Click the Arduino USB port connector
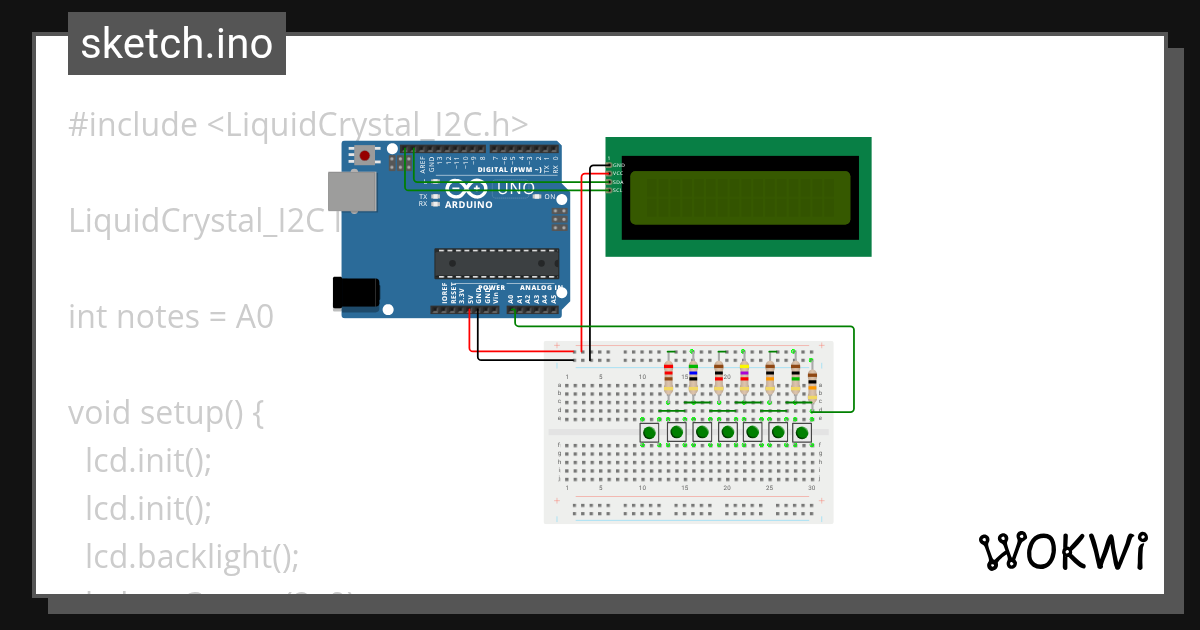Screen dimensions: 1200x630 tap(353, 191)
